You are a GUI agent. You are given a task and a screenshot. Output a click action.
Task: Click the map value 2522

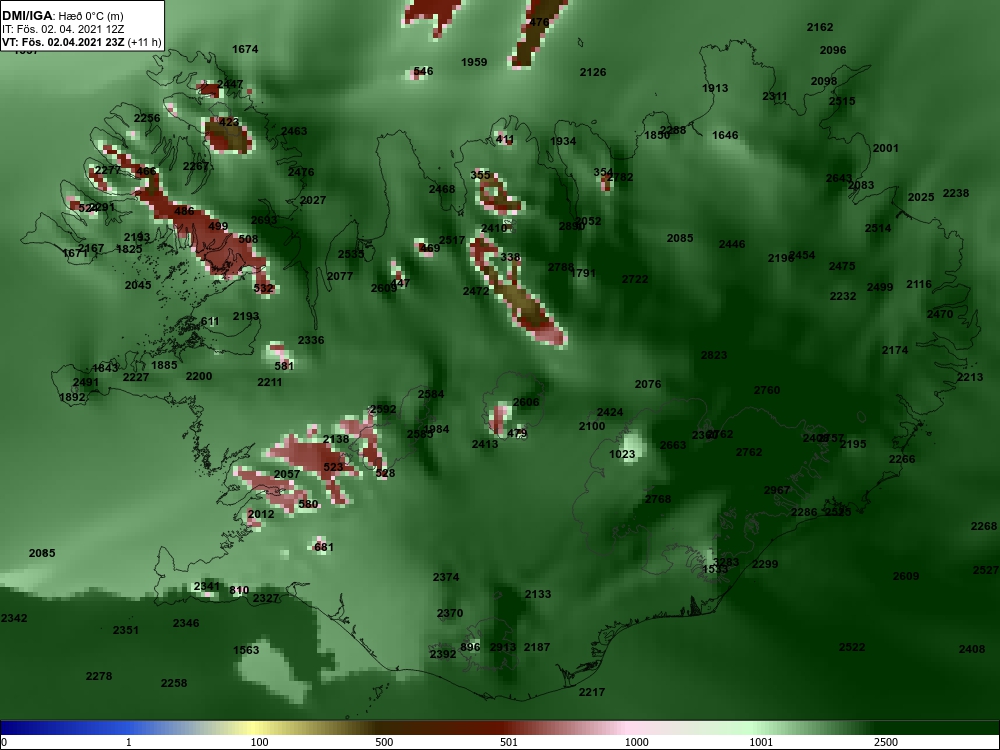(x=851, y=647)
